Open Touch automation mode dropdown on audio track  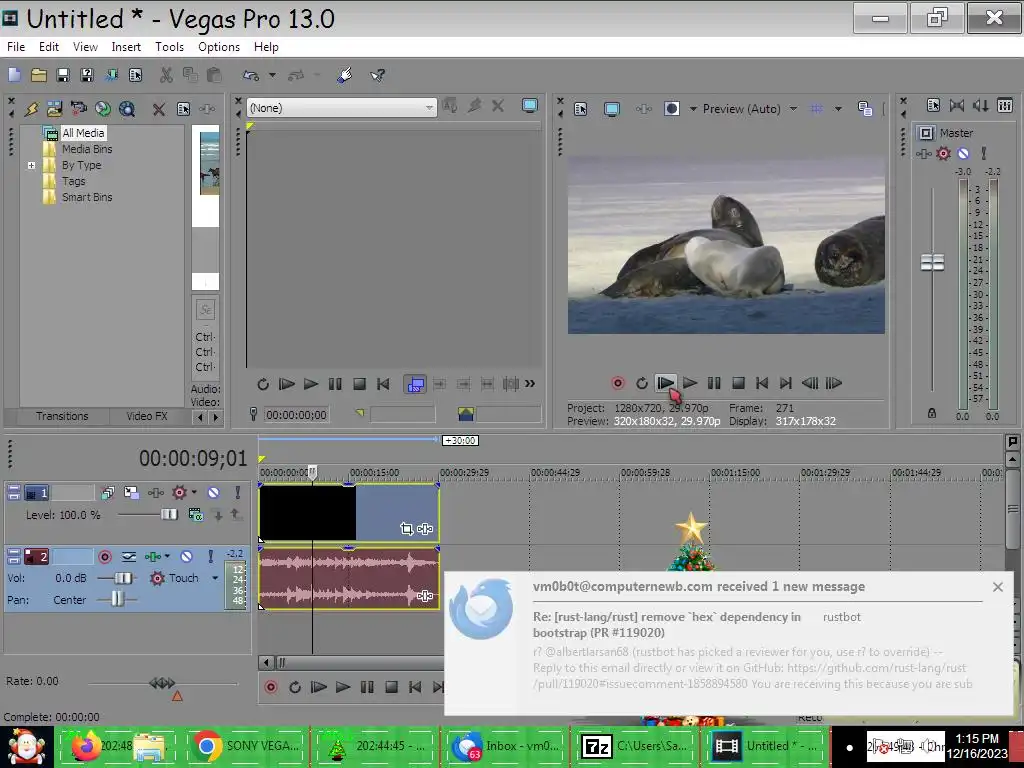pyautogui.click(x=215, y=578)
